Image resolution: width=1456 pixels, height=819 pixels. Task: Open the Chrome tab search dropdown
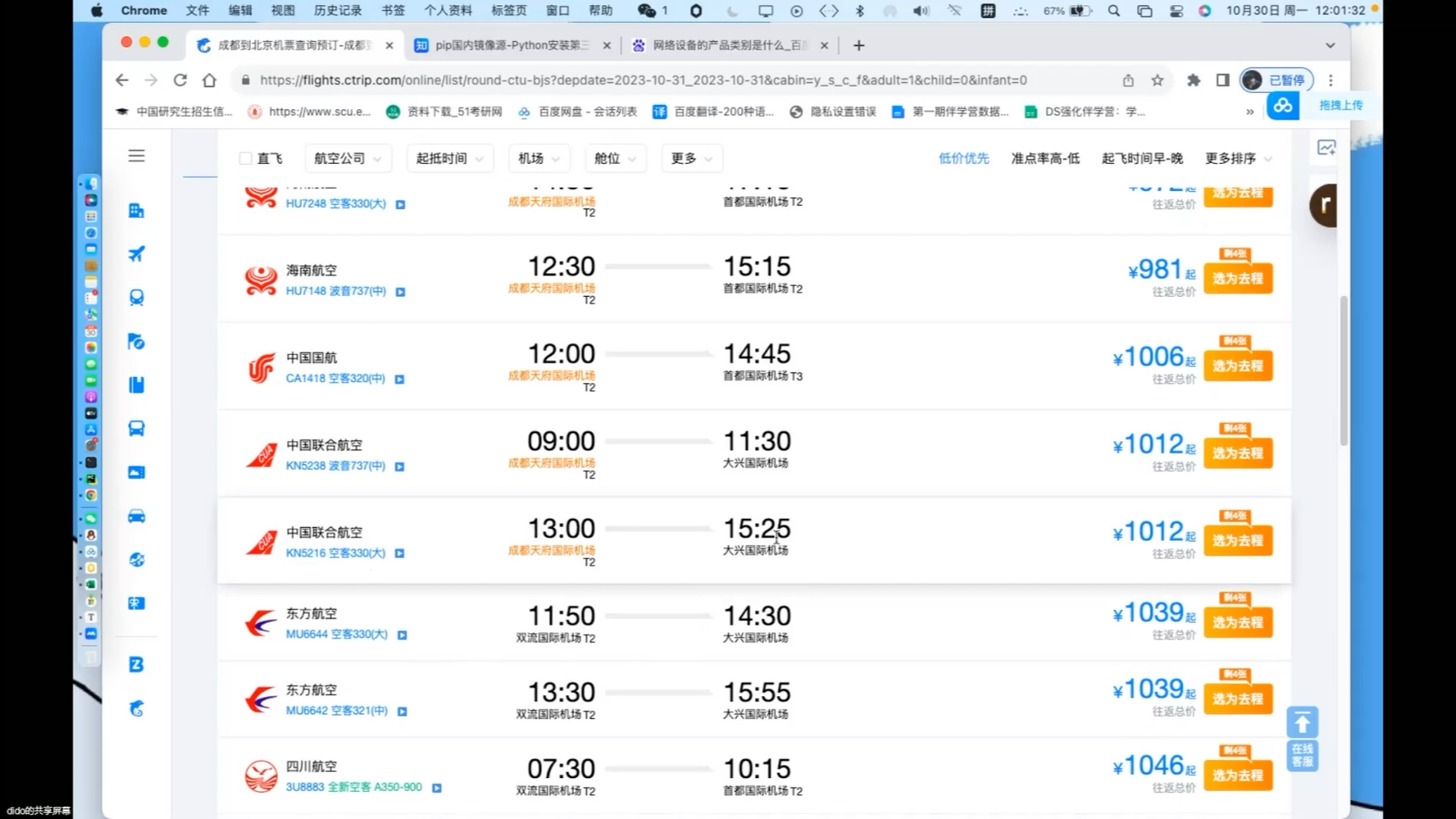(1330, 45)
